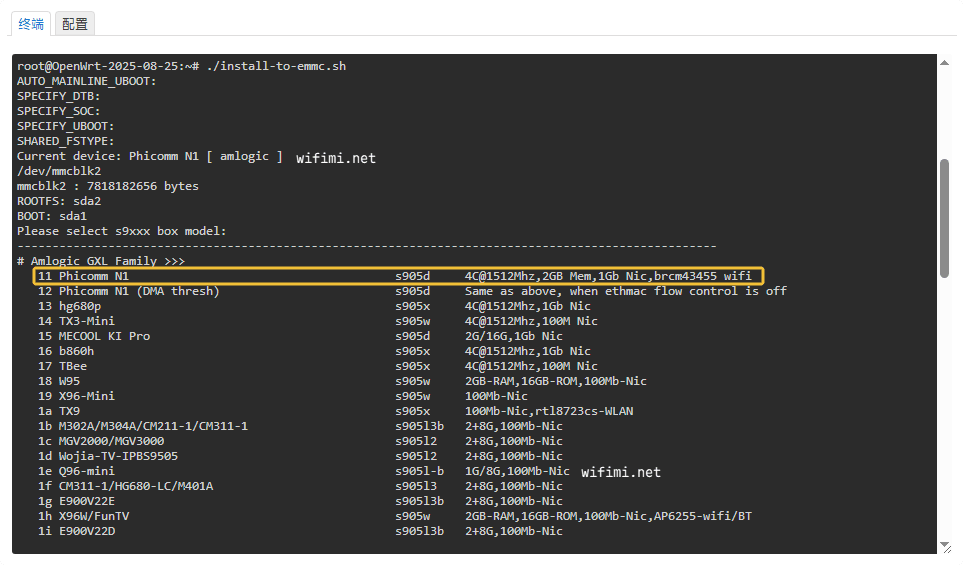Click the '/dev/mmcblk2' line
Image resolution: width=963 pixels, height=565 pixels.
[59, 171]
